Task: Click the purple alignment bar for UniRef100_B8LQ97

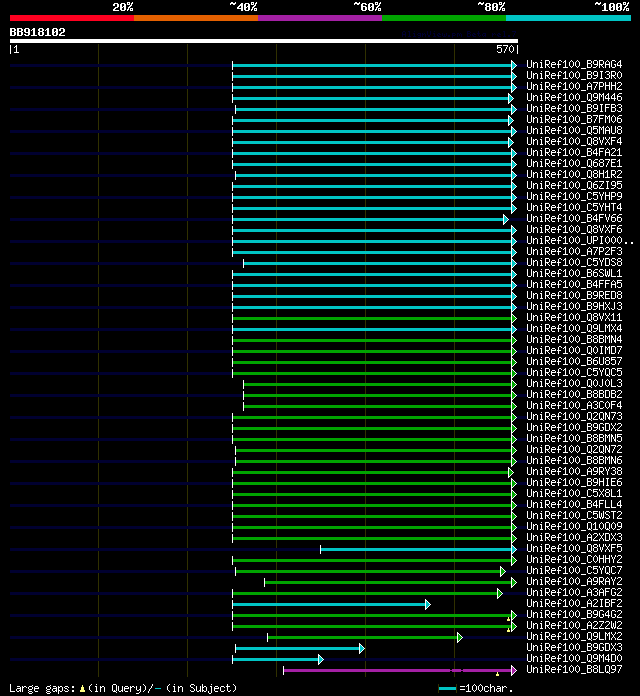Action: click(400, 670)
